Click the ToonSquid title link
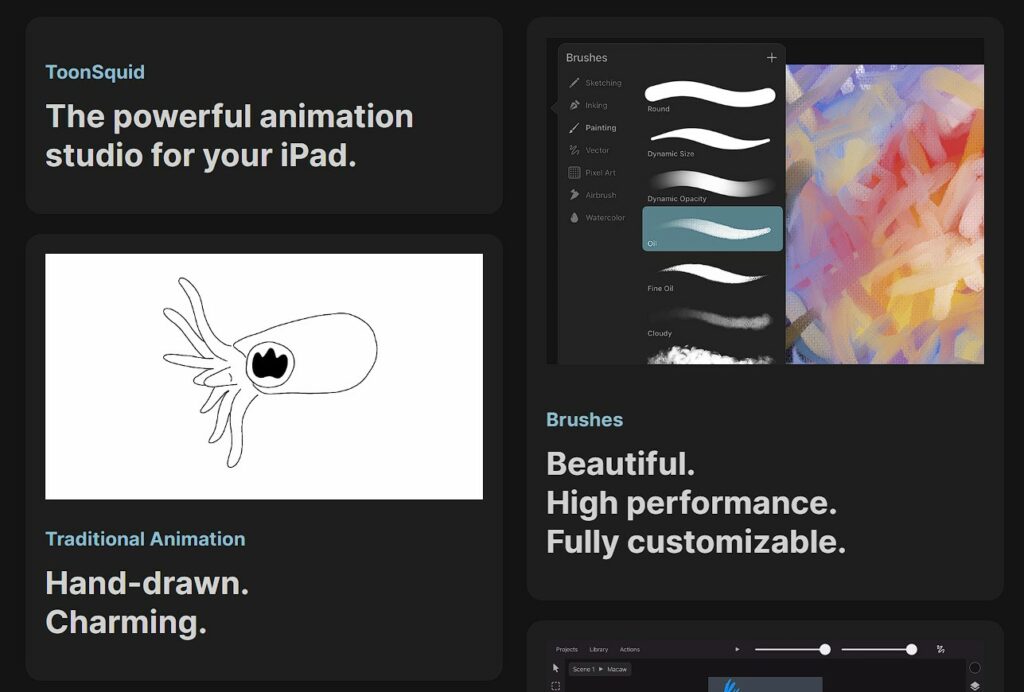Viewport: 1024px width, 692px height. pos(95,72)
